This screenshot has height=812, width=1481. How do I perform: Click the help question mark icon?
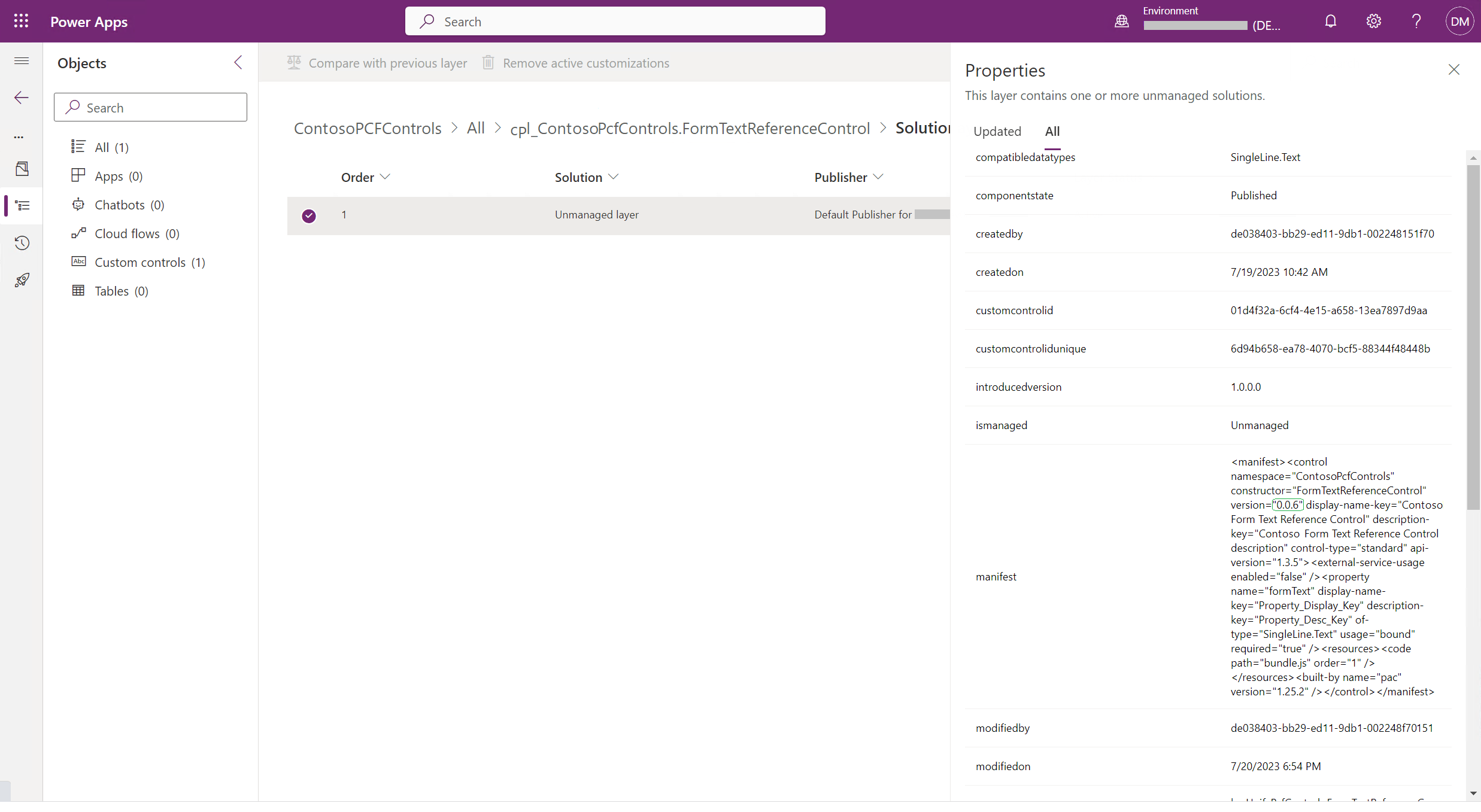(x=1416, y=22)
